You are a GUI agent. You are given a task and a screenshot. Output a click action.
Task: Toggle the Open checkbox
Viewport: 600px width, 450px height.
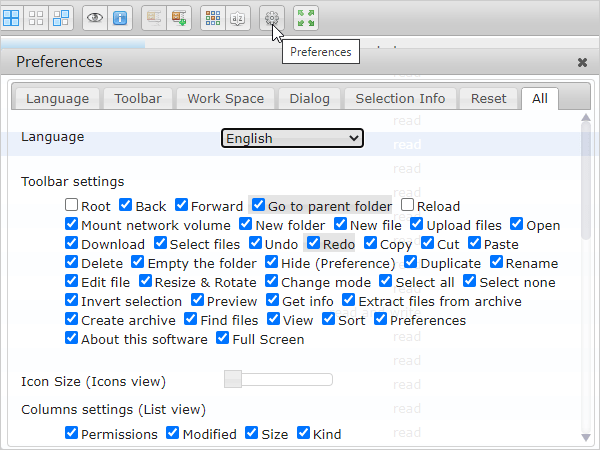click(x=517, y=224)
